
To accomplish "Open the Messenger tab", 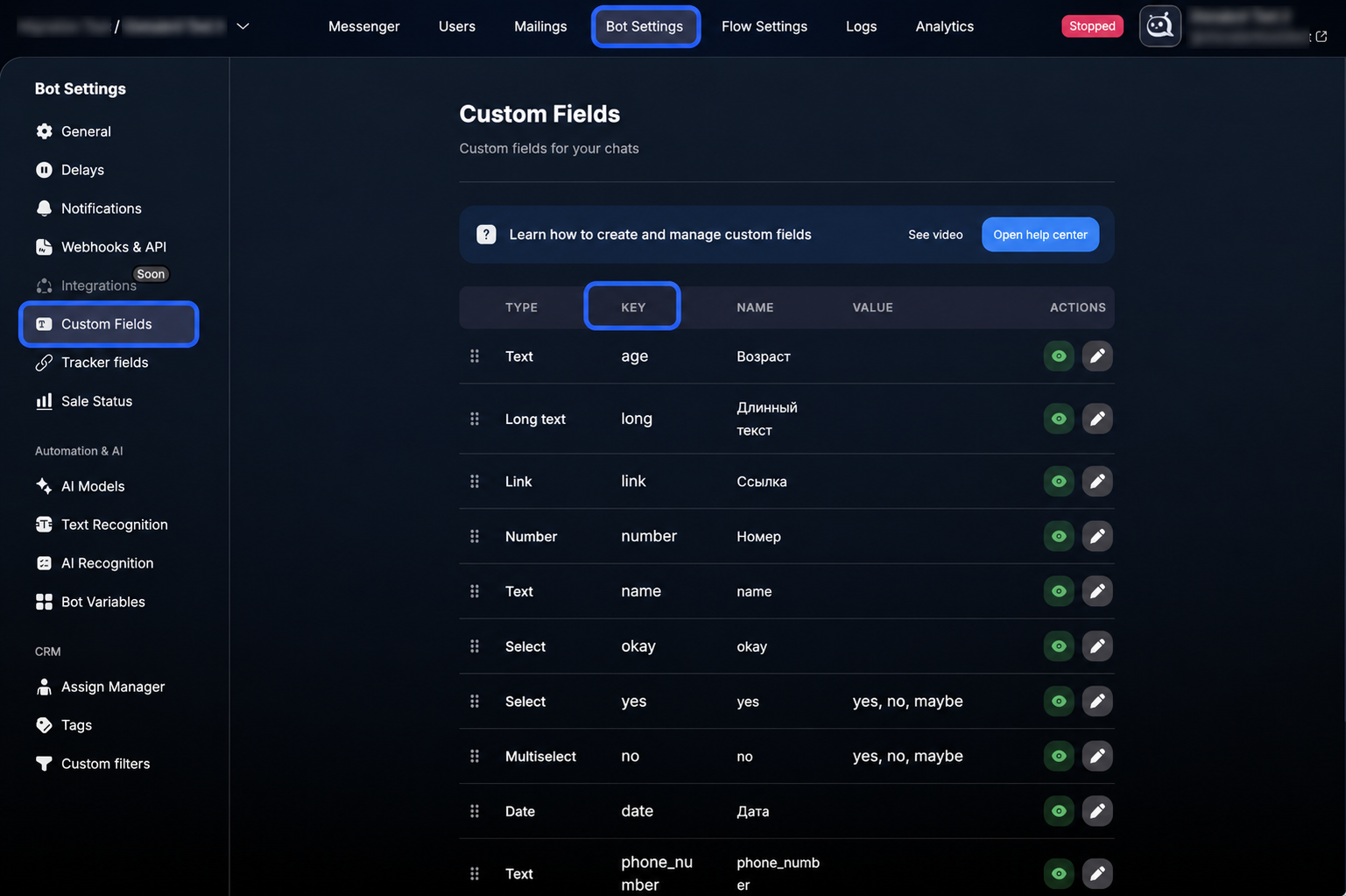I will [363, 26].
